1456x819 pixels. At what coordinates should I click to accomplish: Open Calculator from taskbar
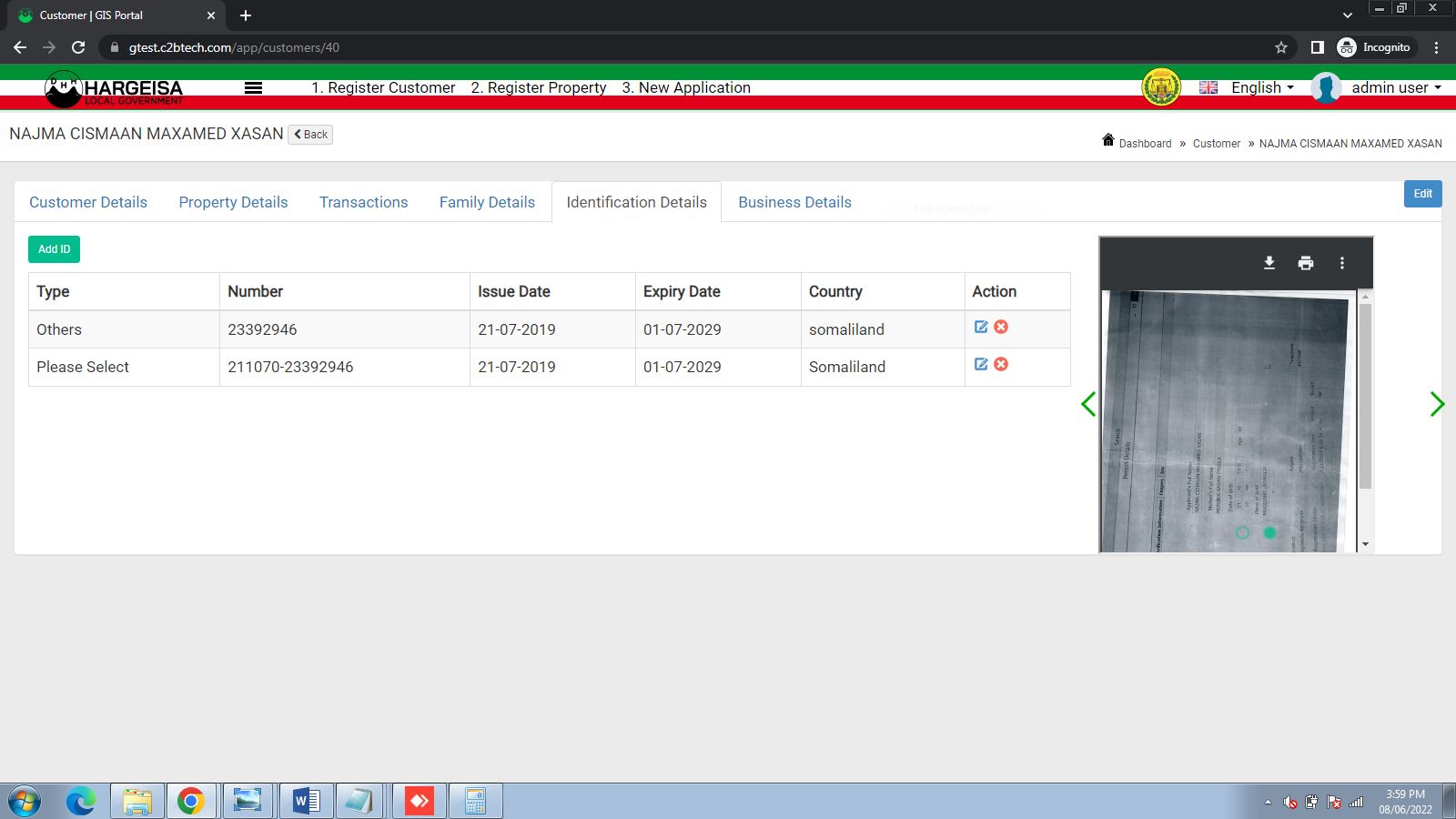(476, 802)
